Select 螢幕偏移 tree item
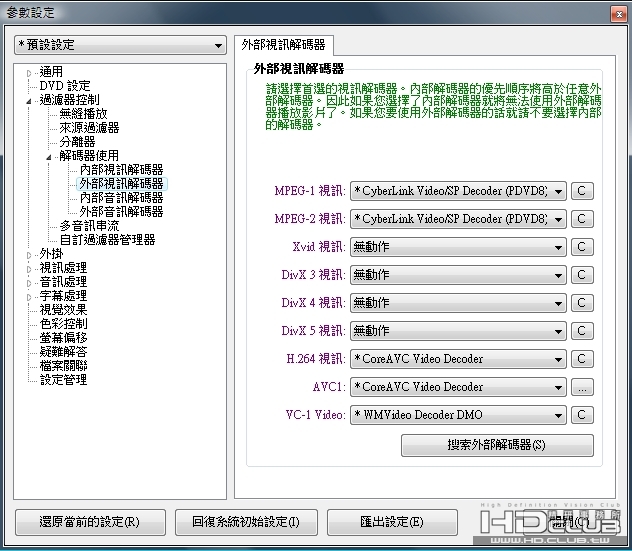 pos(63,338)
